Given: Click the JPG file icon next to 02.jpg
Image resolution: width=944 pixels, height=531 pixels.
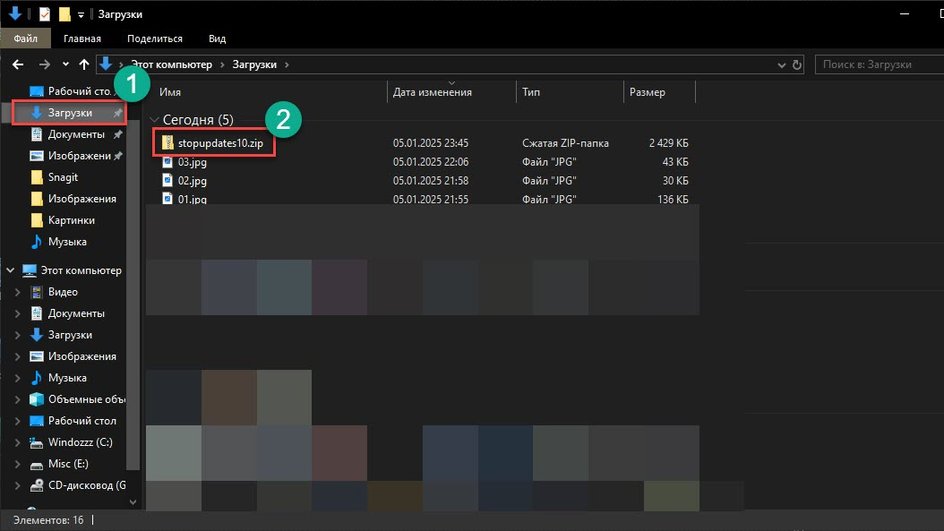Looking at the screenshot, I should [x=167, y=180].
